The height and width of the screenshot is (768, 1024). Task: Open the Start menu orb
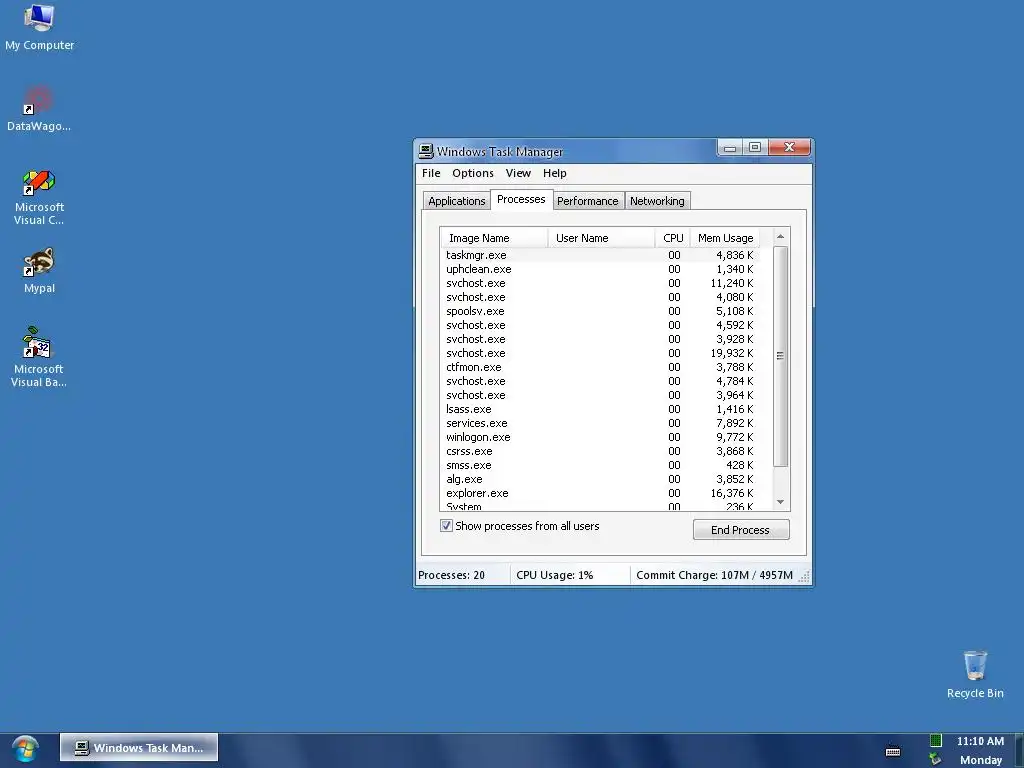25,748
